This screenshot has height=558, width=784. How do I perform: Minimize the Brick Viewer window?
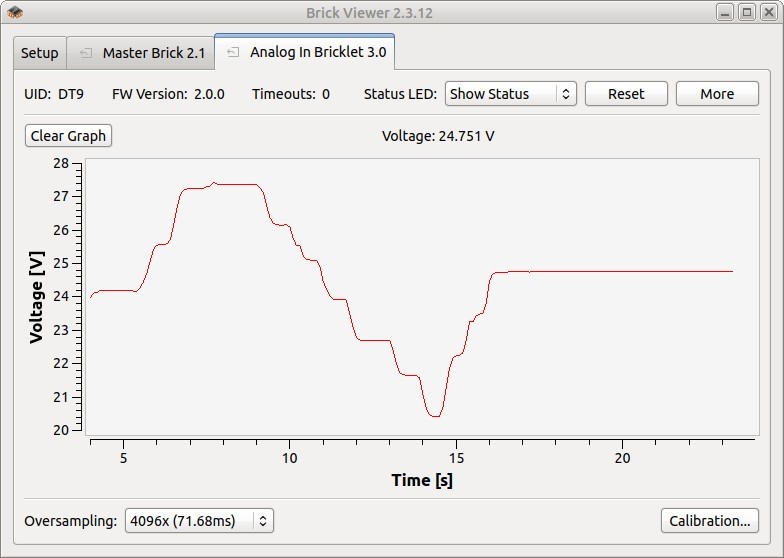click(725, 12)
